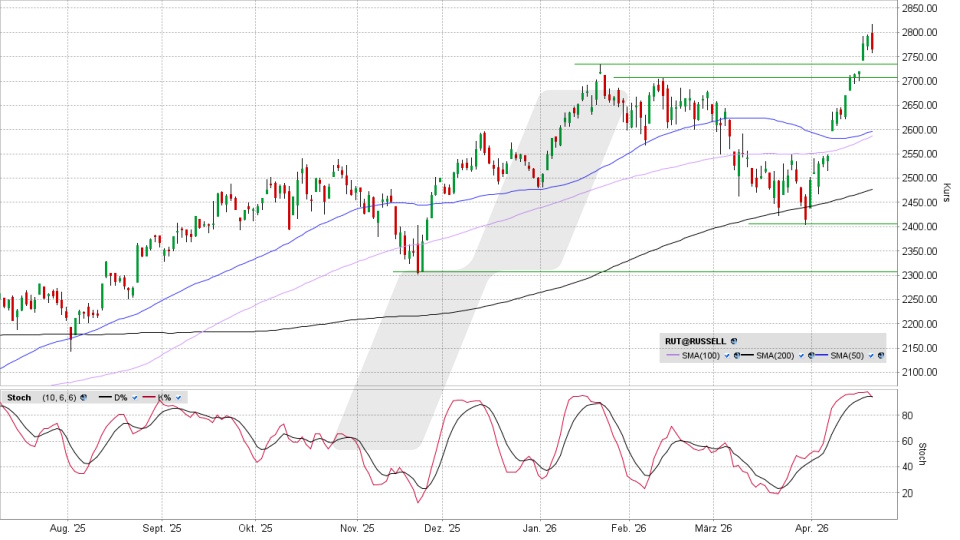Image resolution: width=960 pixels, height=540 pixels.
Task: Click the Stoch indicator label
Action: pos(18,397)
